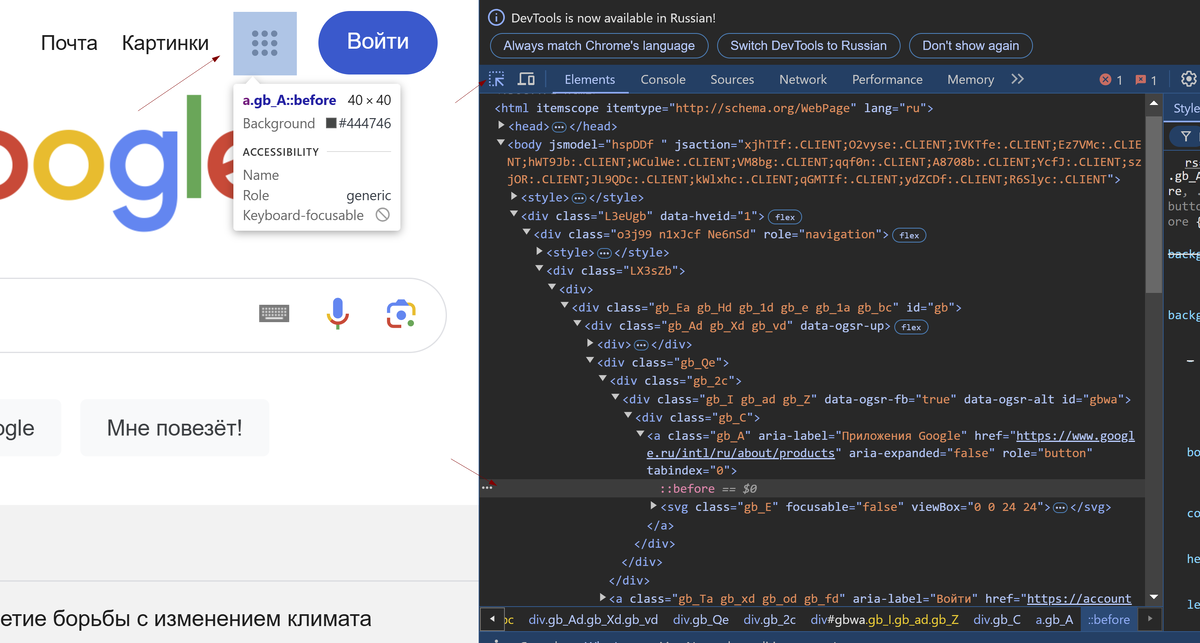Collapse the div LX3sZb node

[x=540, y=271]
